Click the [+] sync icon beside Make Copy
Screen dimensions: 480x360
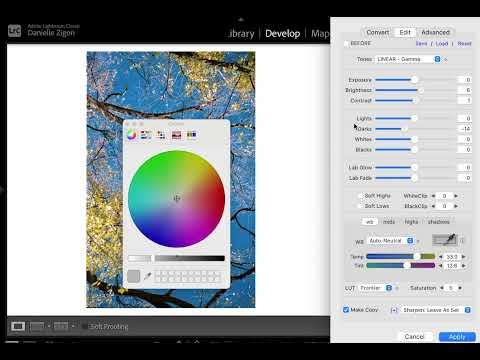tap(394, 310)
